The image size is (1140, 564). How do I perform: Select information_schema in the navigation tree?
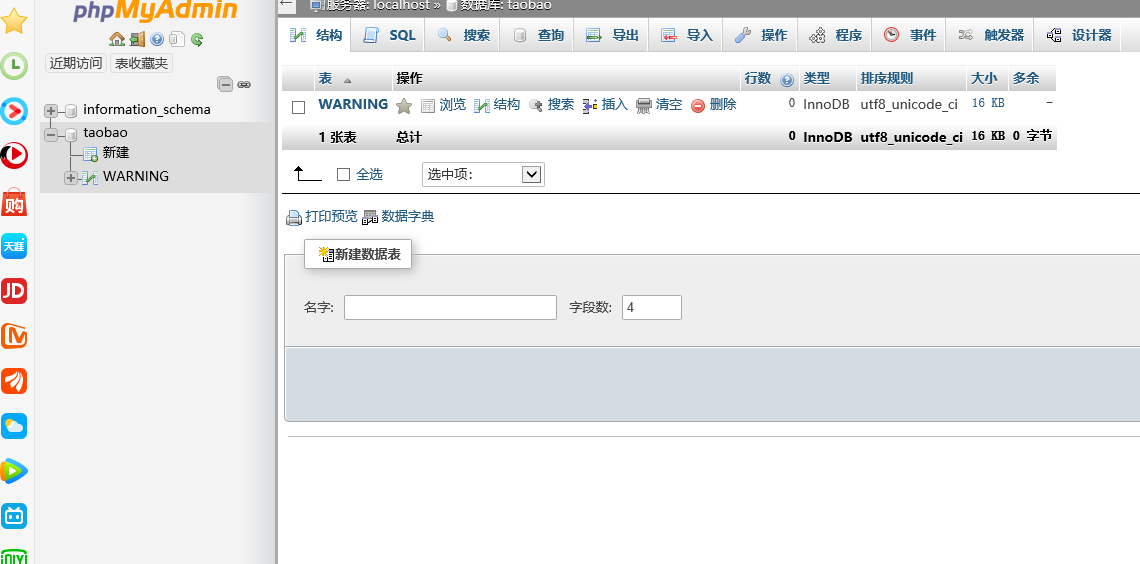(147, 110)
